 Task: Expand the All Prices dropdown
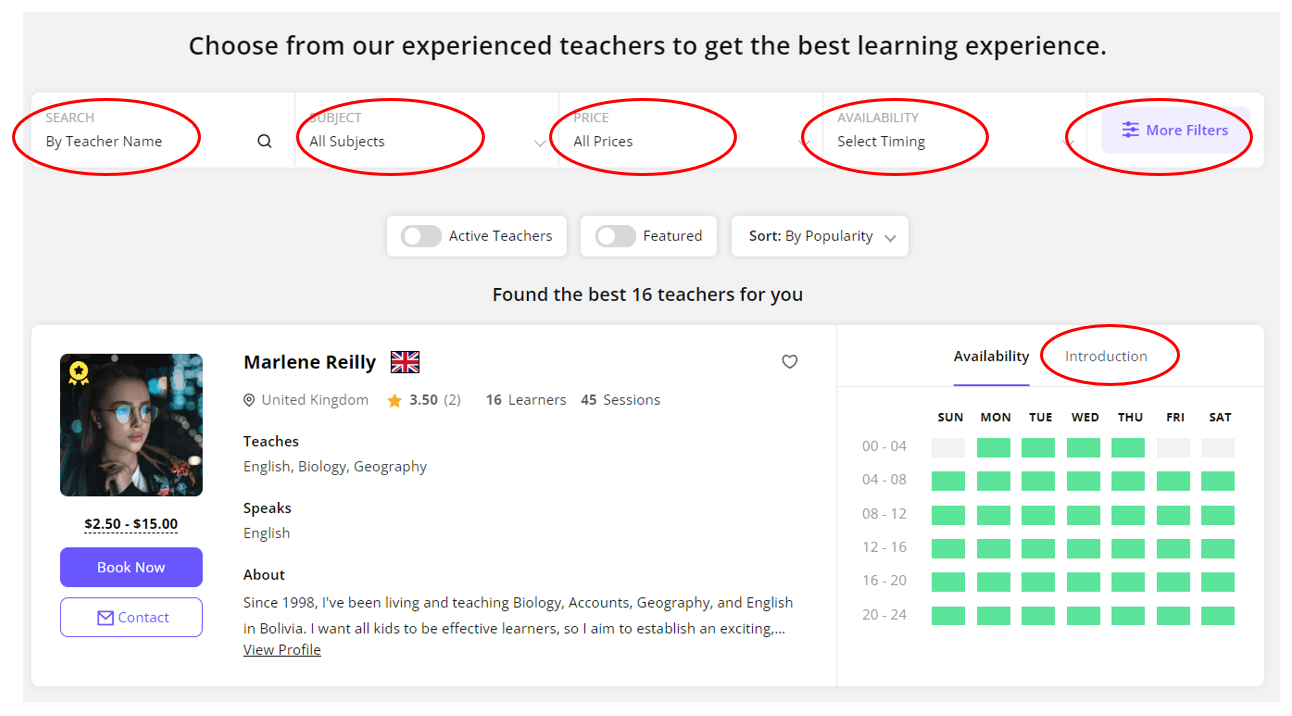pos(691,130)
